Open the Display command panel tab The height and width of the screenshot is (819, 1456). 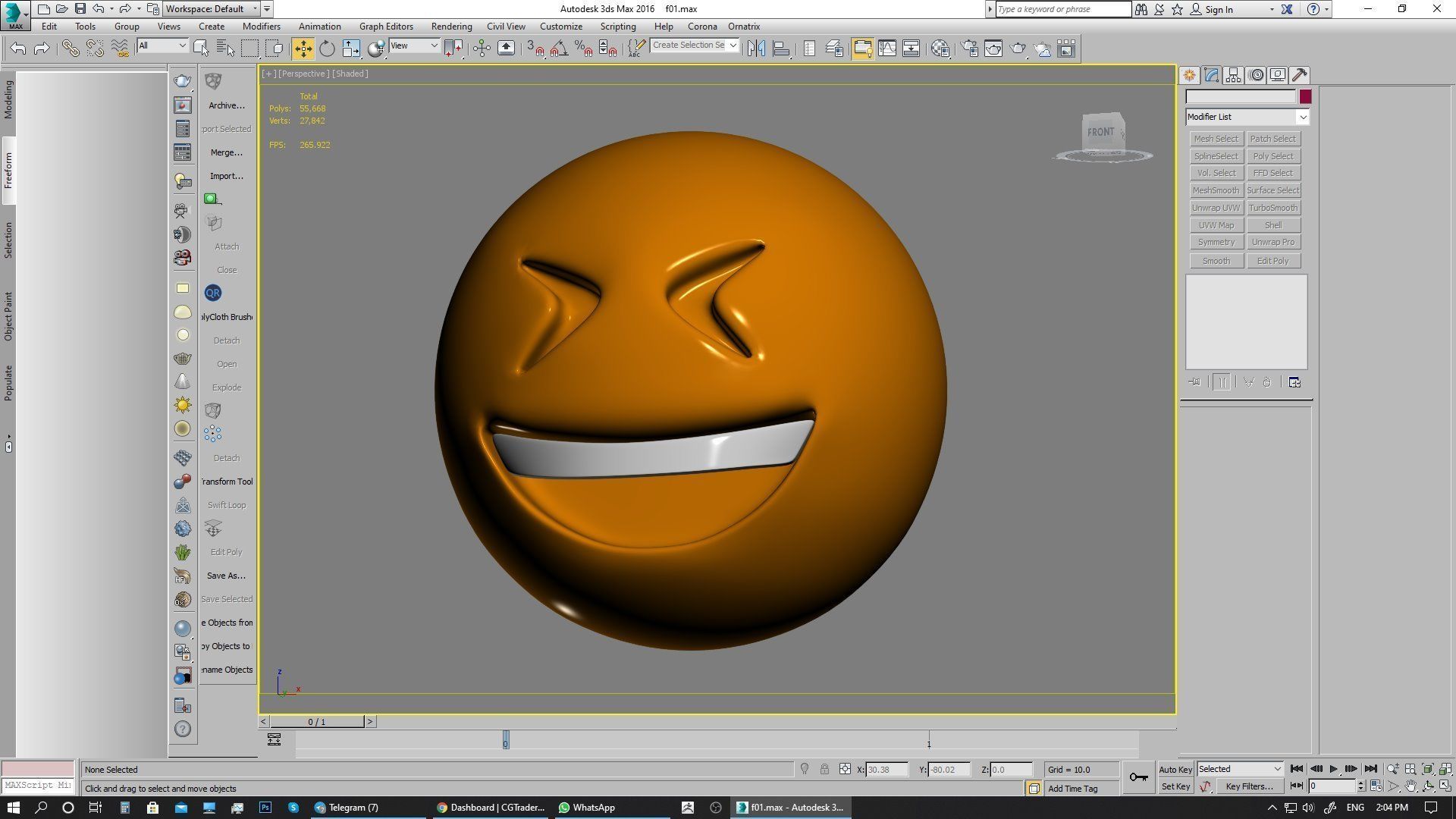click(x=1278, y=75)
